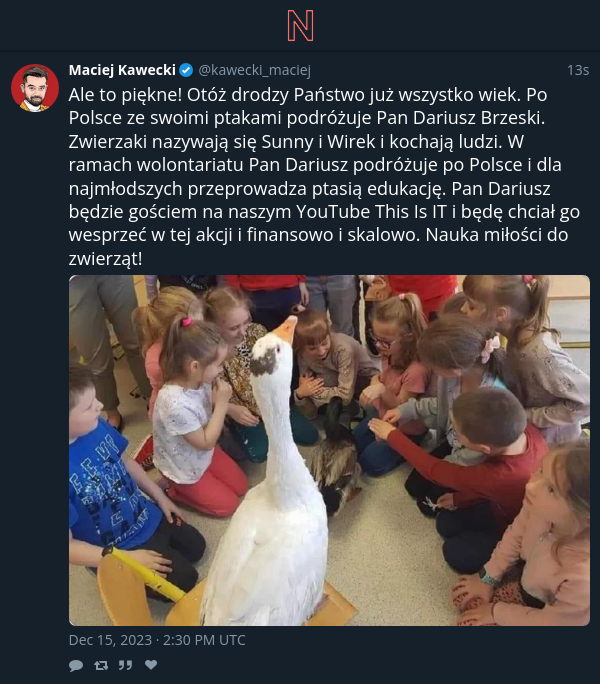
Task: Click the Nitter N logo
Action: [x=300, y=26]
